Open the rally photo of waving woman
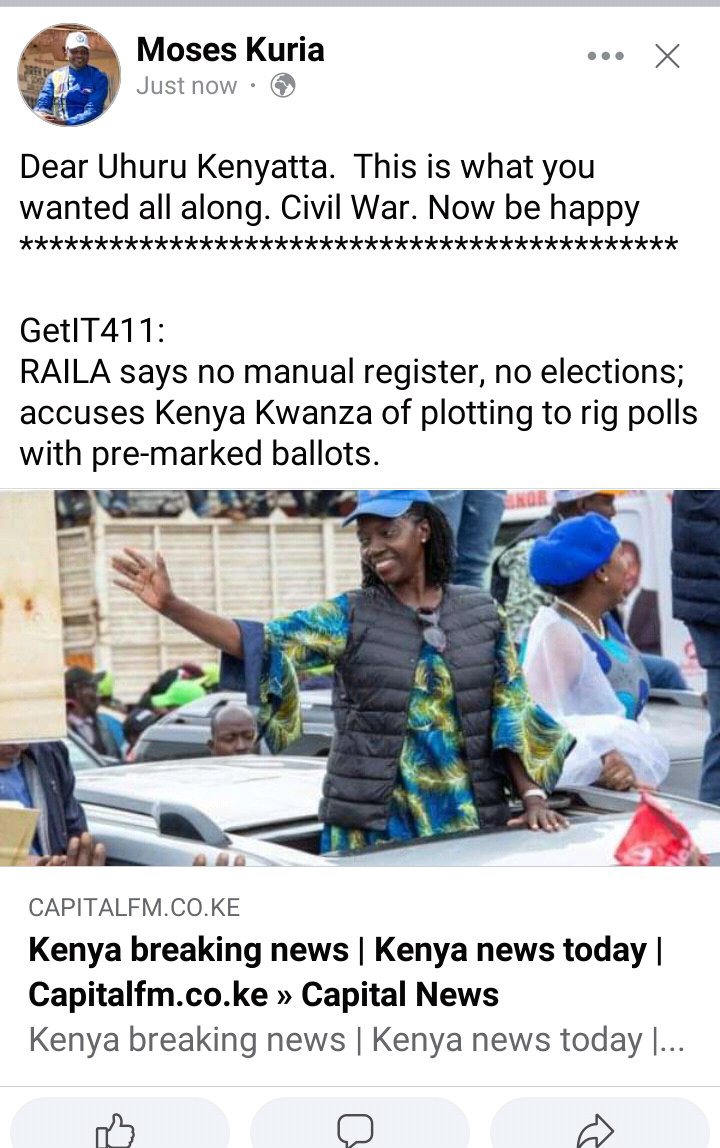Viewport: 720px width, 1148px height. click(x=360, y=678)
